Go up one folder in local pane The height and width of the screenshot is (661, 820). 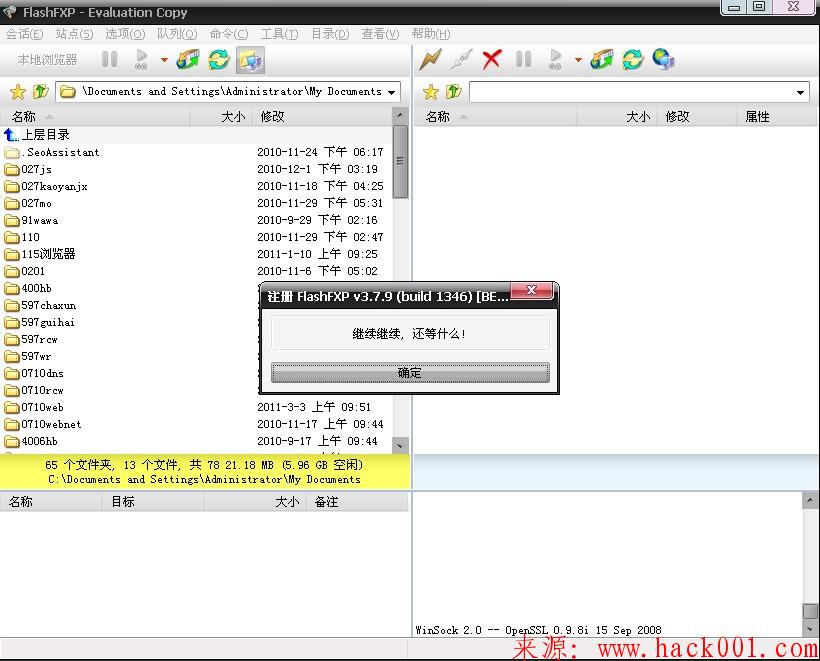[x=40, y=92]
